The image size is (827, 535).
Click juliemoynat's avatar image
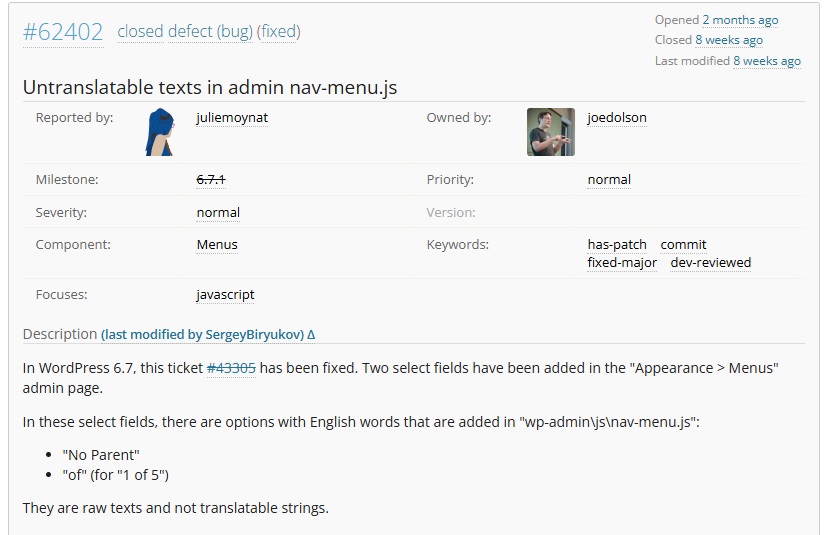coord(161,132)
